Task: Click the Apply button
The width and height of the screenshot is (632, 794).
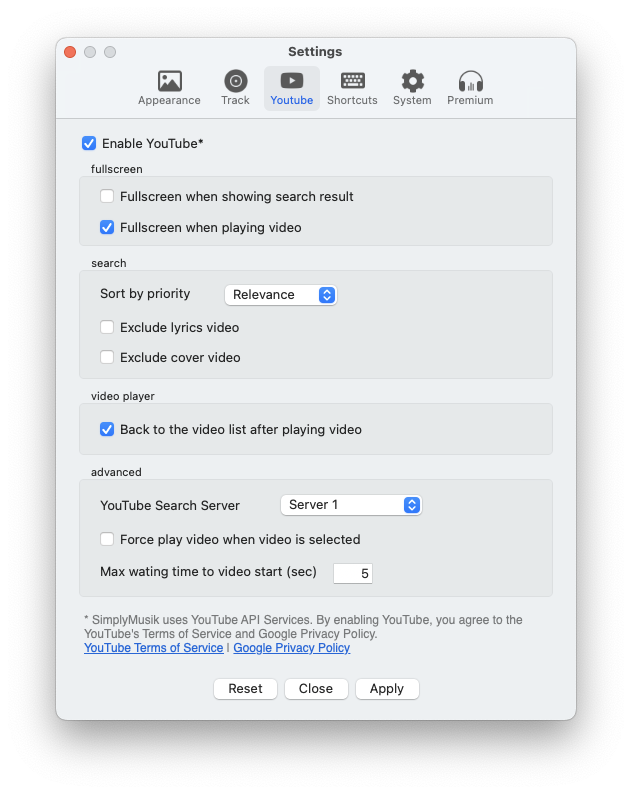Action: tap(387, 689)
